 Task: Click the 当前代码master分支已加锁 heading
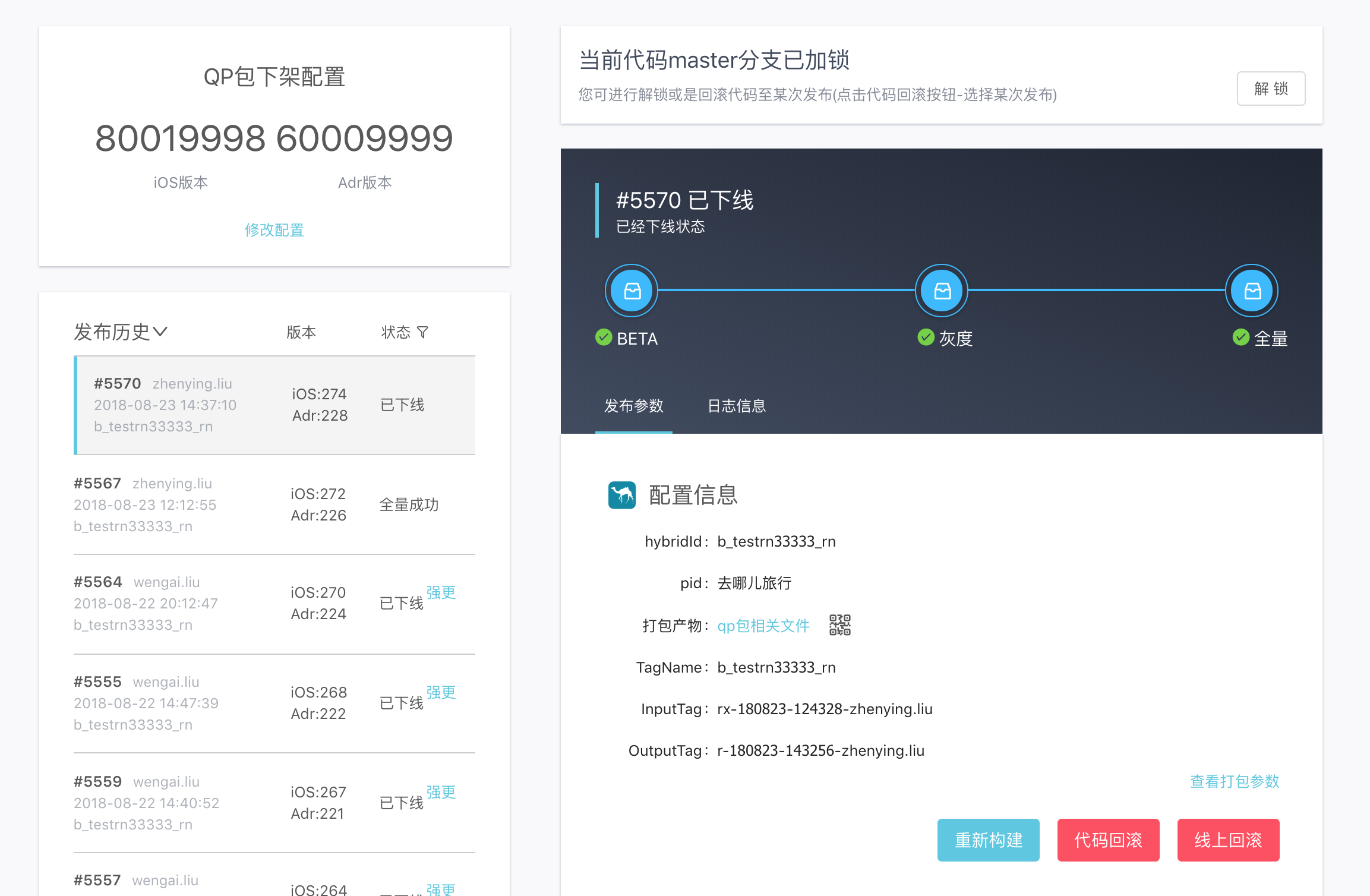714,60
